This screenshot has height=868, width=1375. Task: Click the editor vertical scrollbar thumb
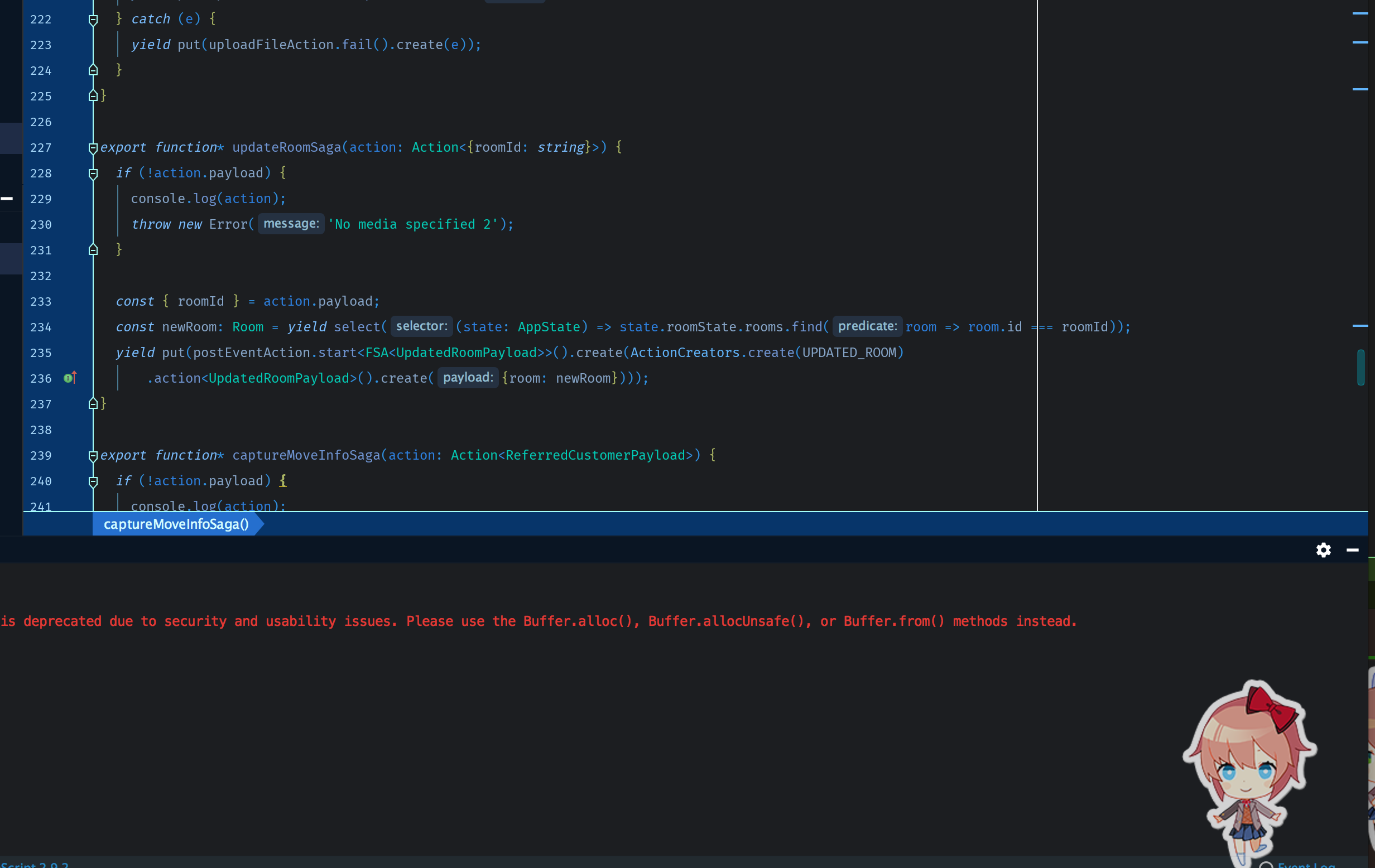(x=1360, y=368)
